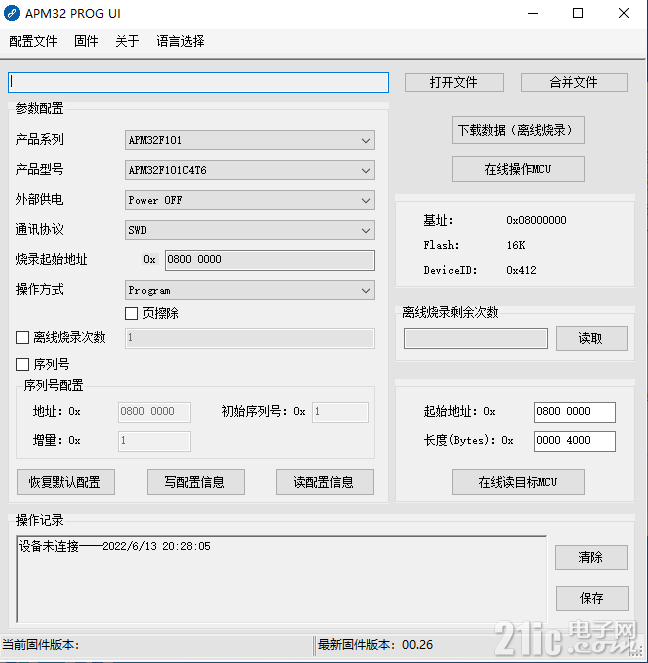Click the 写配置信息 button

click(x=196, y=482)
